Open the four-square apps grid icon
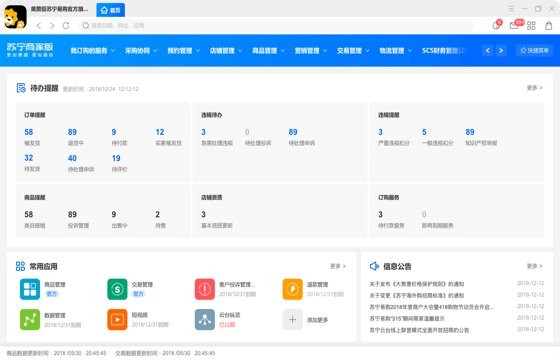This screenshot has height=360, width=560. coord(531,26)
